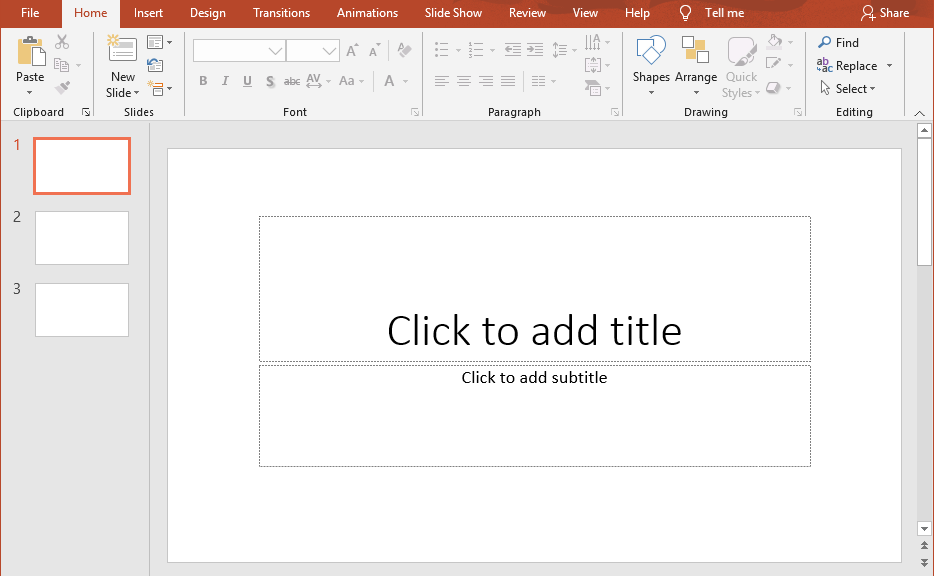
Task: Click the Replace button
Action: [855, 66]
